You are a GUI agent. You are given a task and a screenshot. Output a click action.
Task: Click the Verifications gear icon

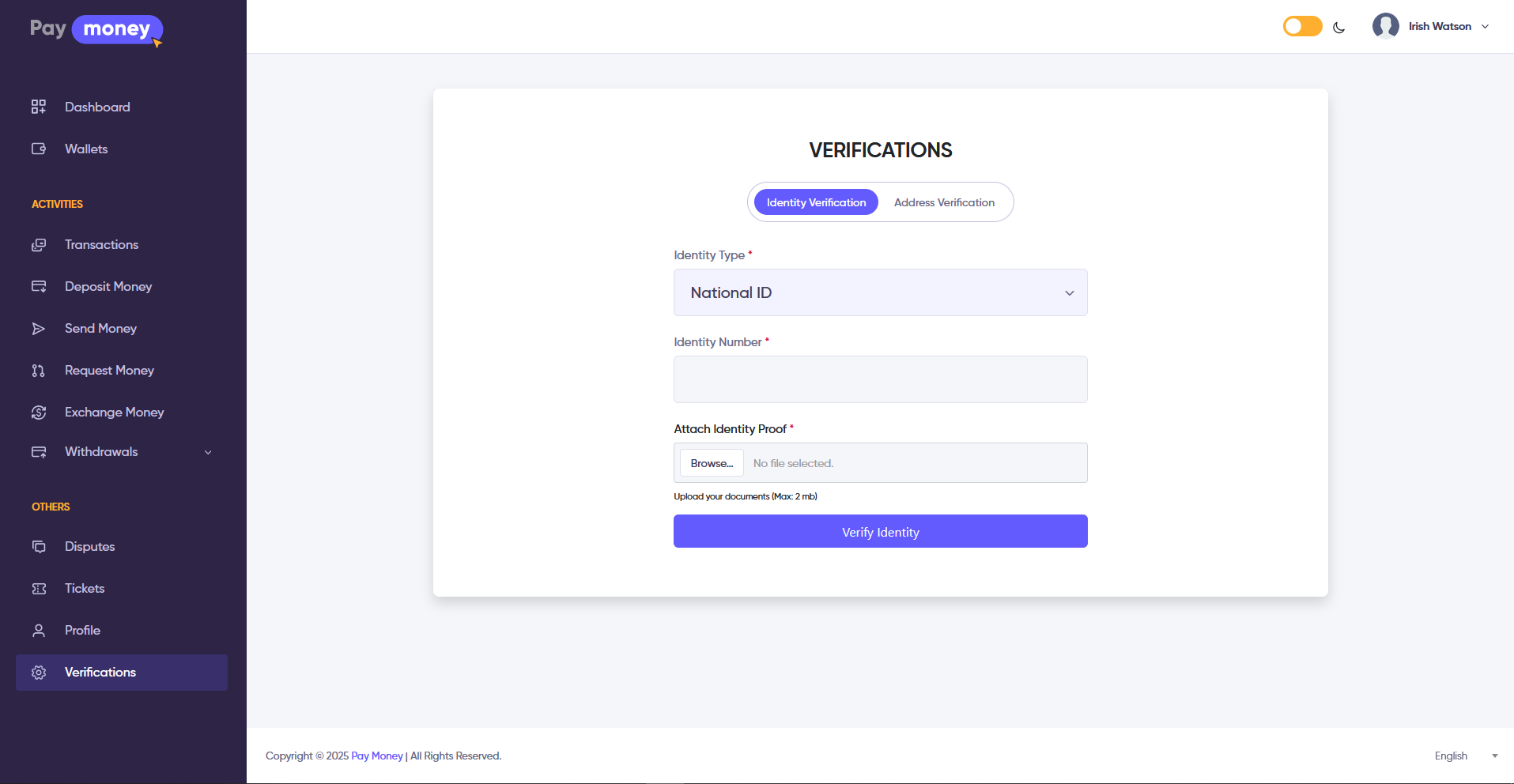point(39,673)
